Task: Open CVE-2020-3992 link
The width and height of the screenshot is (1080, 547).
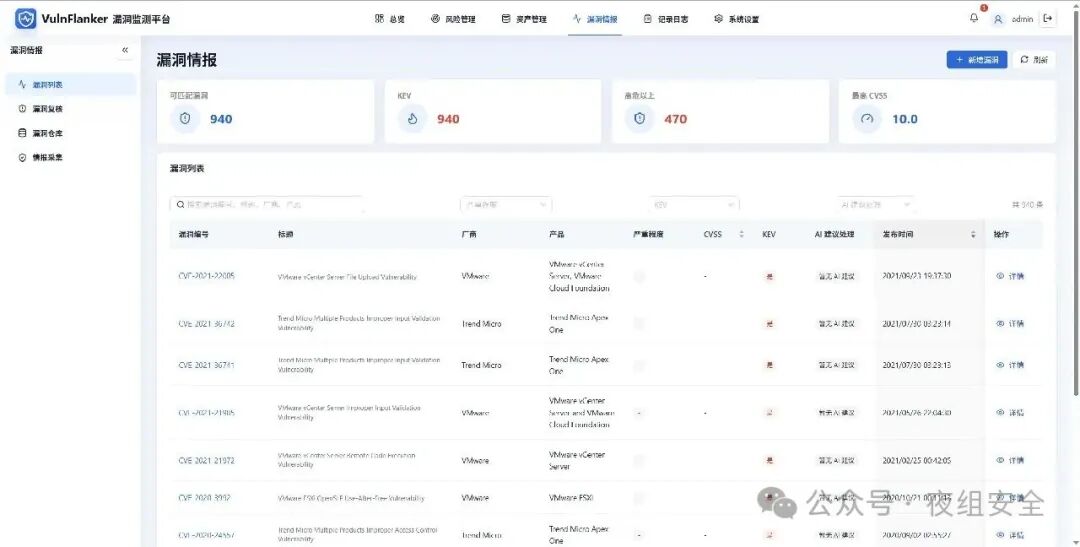Action: click(x=205, y=497)
